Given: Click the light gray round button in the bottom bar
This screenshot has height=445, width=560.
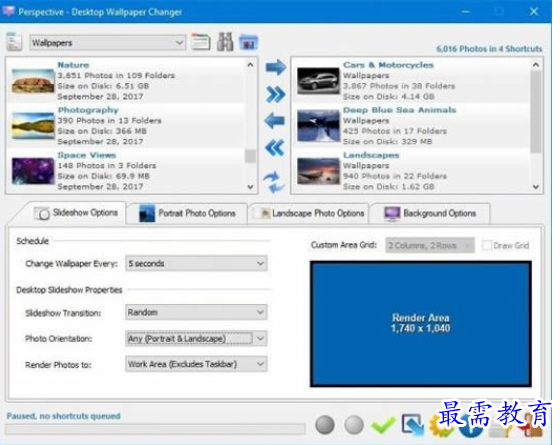Looking at the screenshot, I should [354, 425].
